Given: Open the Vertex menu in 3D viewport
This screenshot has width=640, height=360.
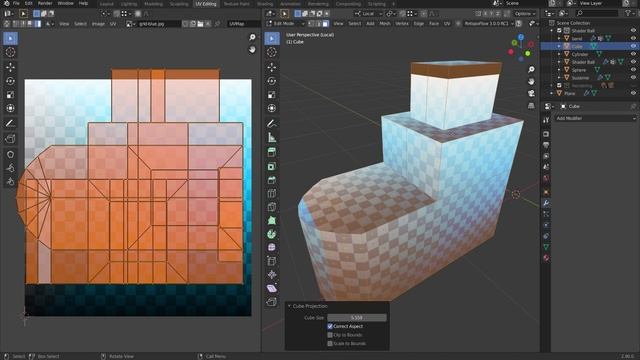Looking at the screenshot, I should [402, 24].
